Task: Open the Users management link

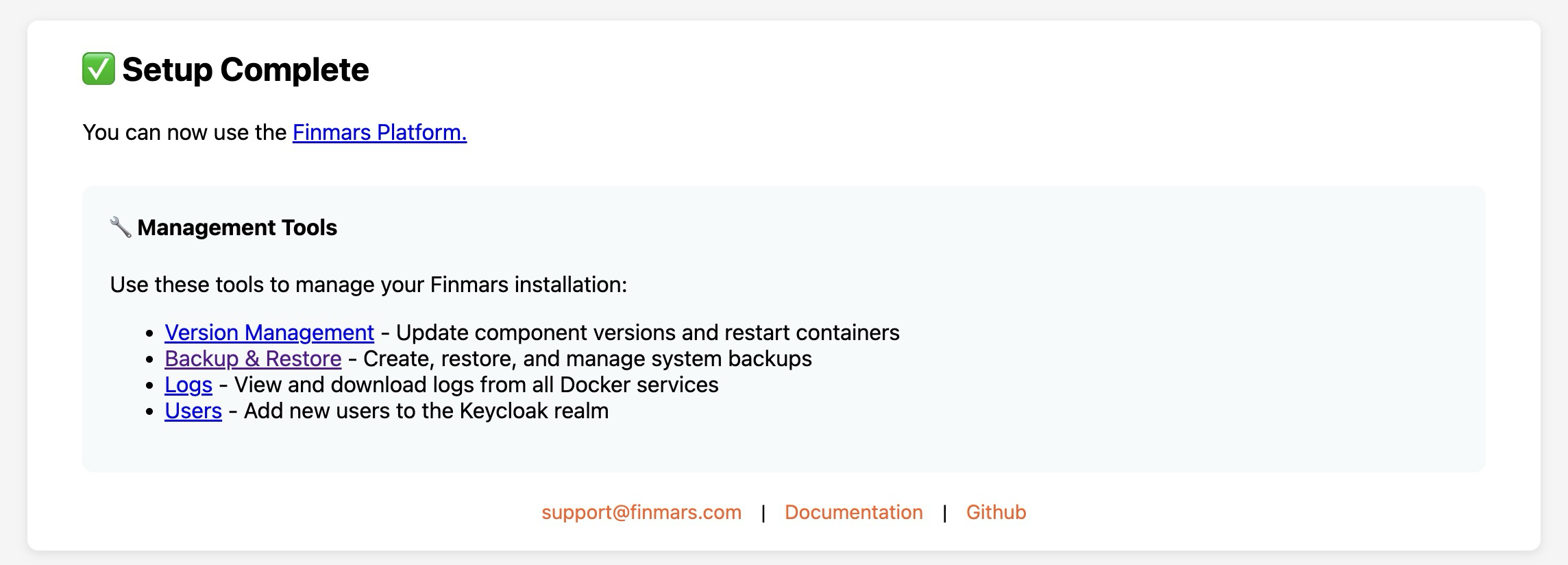Action: pyautogui.click(x=193, y=411)
